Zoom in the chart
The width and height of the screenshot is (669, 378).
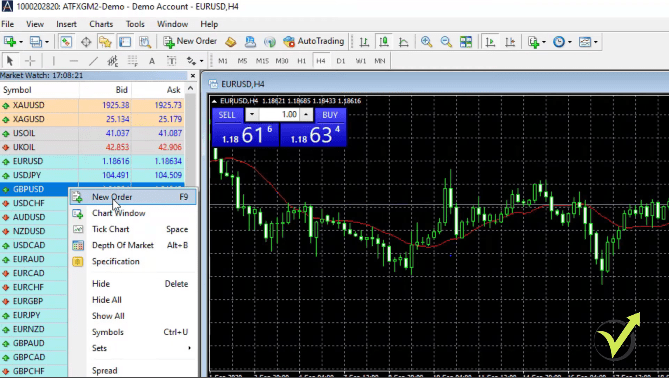426,41
